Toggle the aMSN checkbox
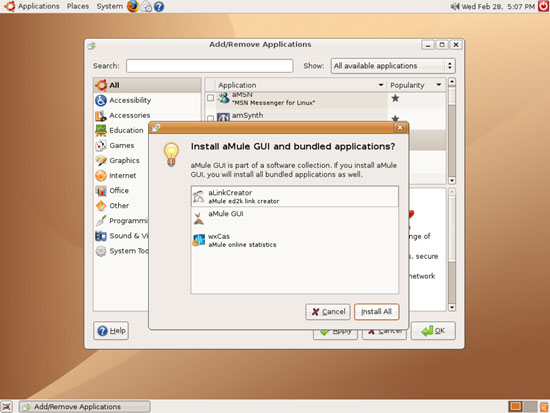Screen dimensions: 550x413 210,98
